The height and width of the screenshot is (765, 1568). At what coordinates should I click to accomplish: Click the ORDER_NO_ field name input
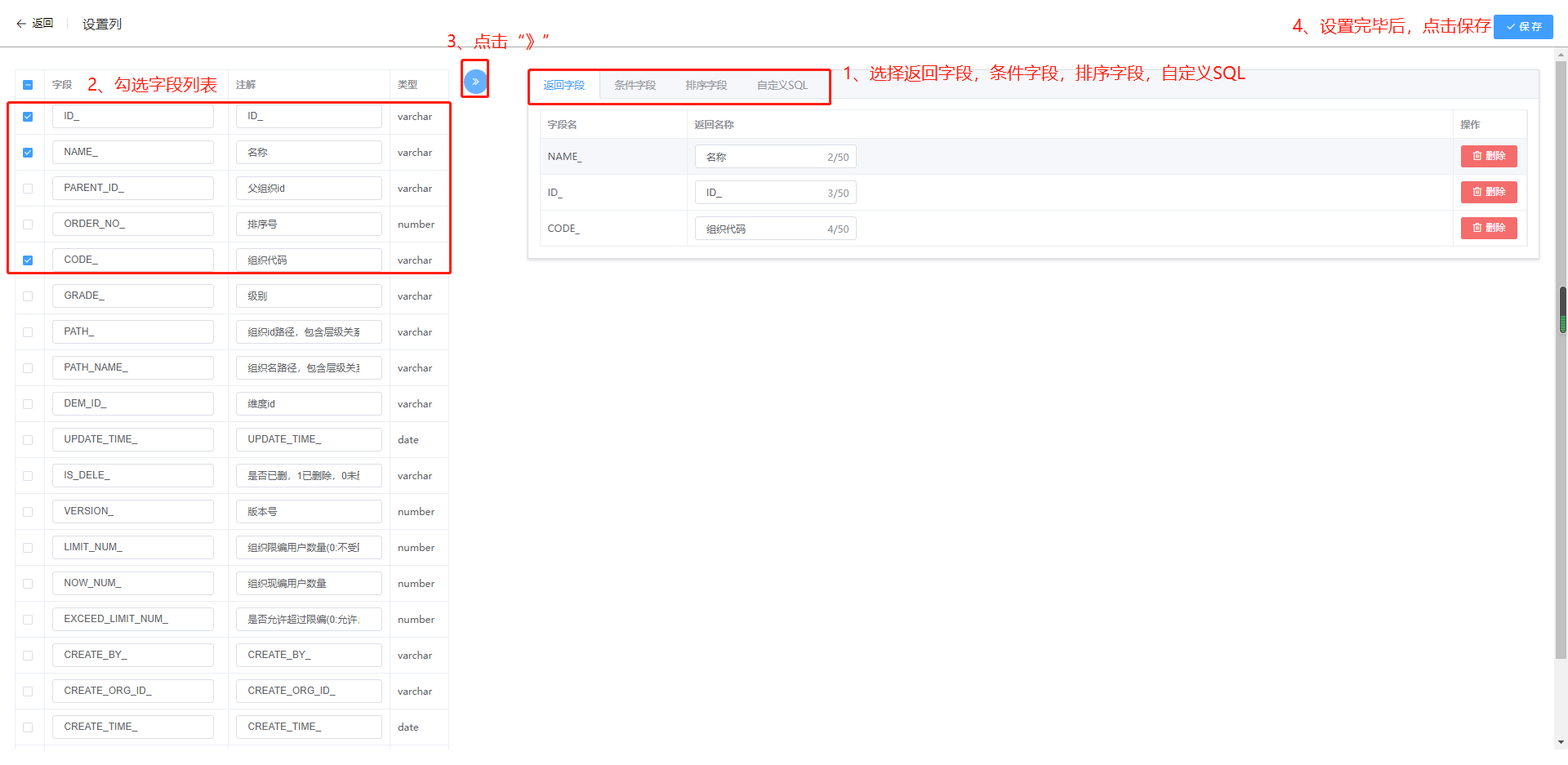[x=133, y=224]
